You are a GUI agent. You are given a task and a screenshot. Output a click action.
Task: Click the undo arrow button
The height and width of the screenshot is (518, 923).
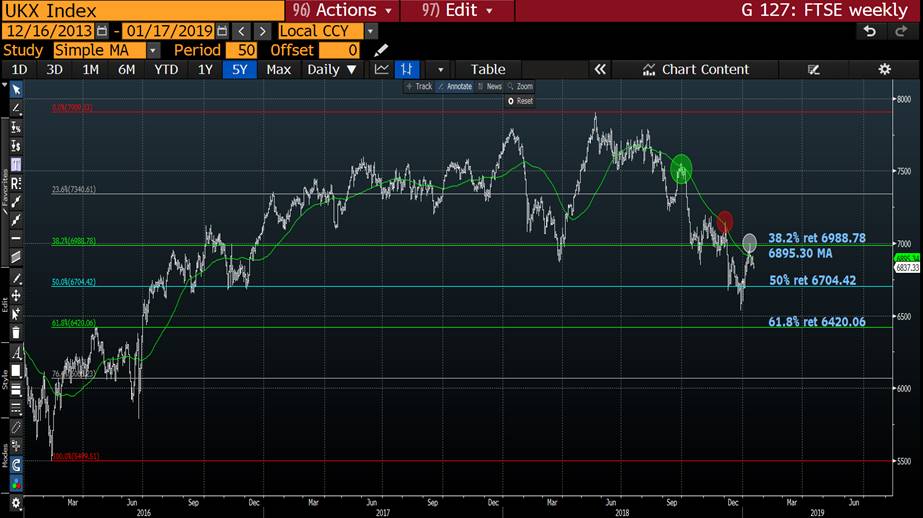(x=869, y=31)
